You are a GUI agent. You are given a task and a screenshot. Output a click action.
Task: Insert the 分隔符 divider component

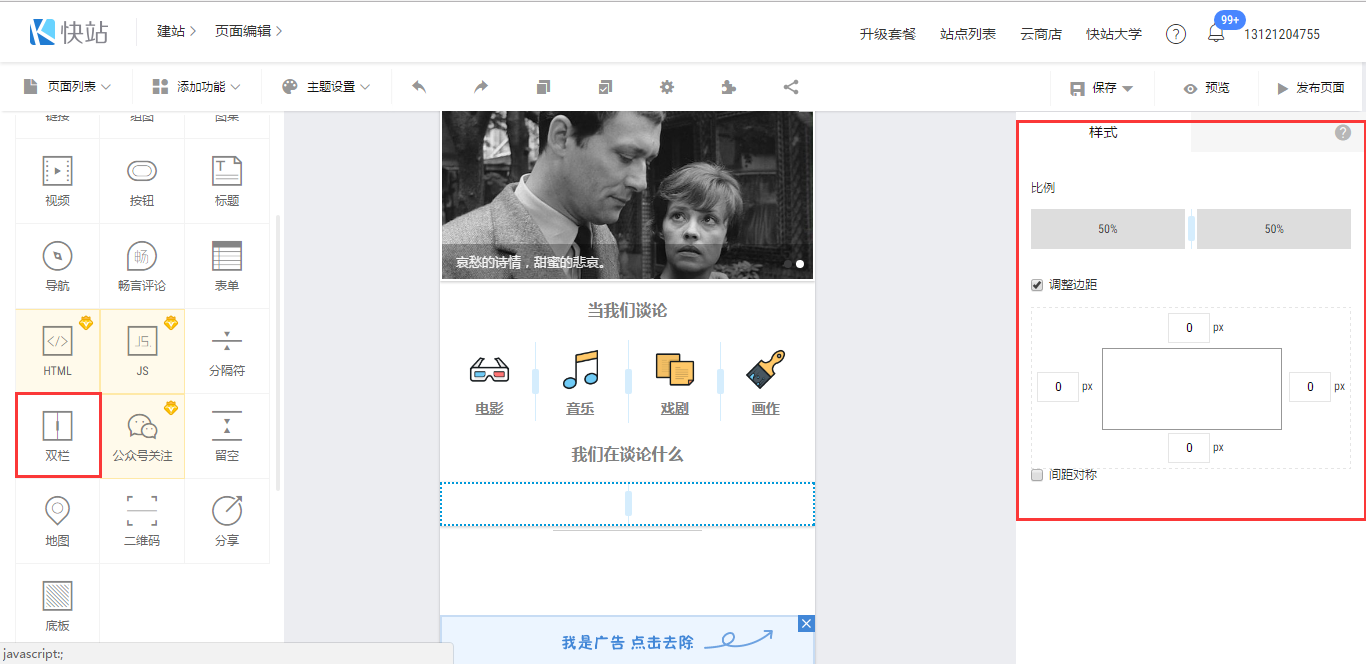pos(227,350)
